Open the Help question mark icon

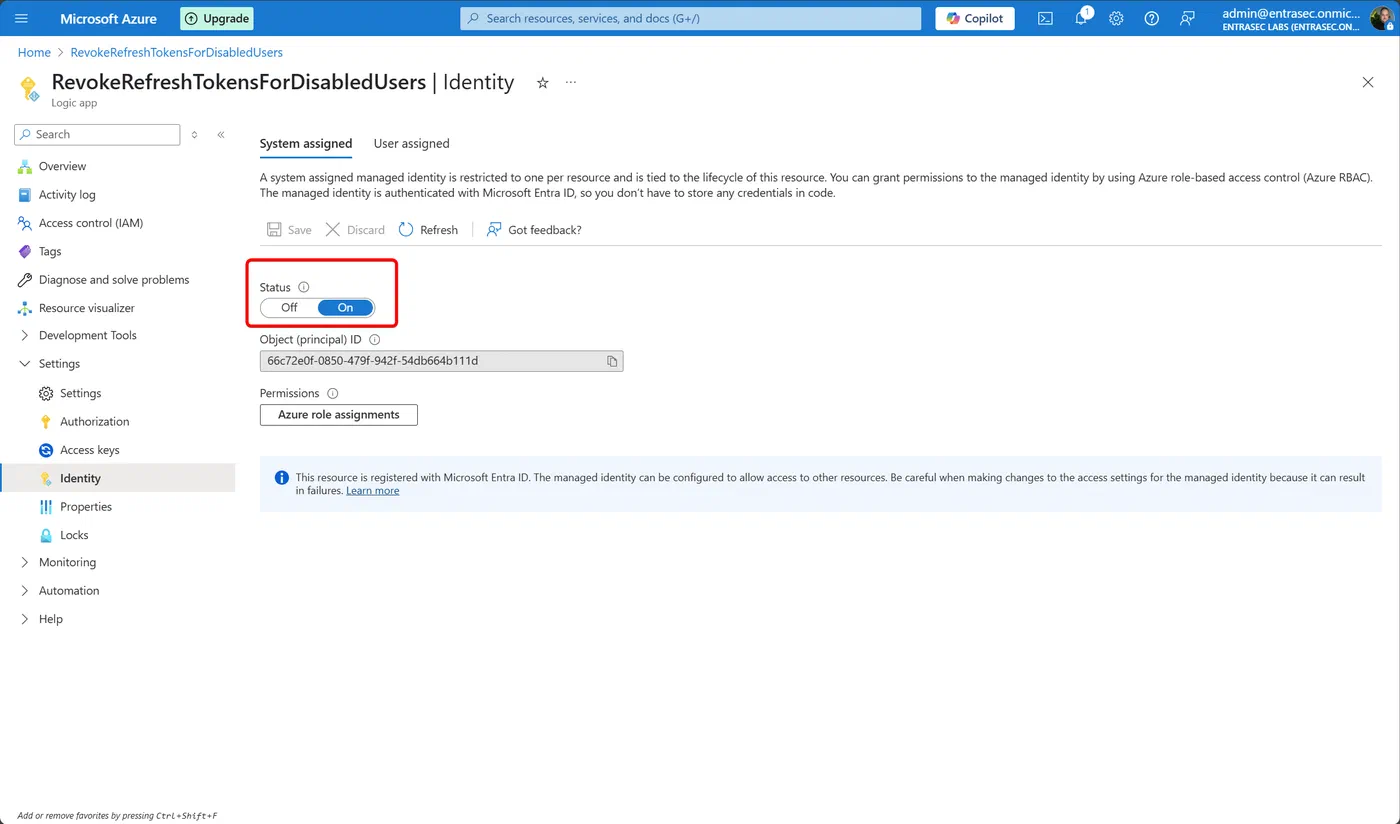coord(1151,18)
